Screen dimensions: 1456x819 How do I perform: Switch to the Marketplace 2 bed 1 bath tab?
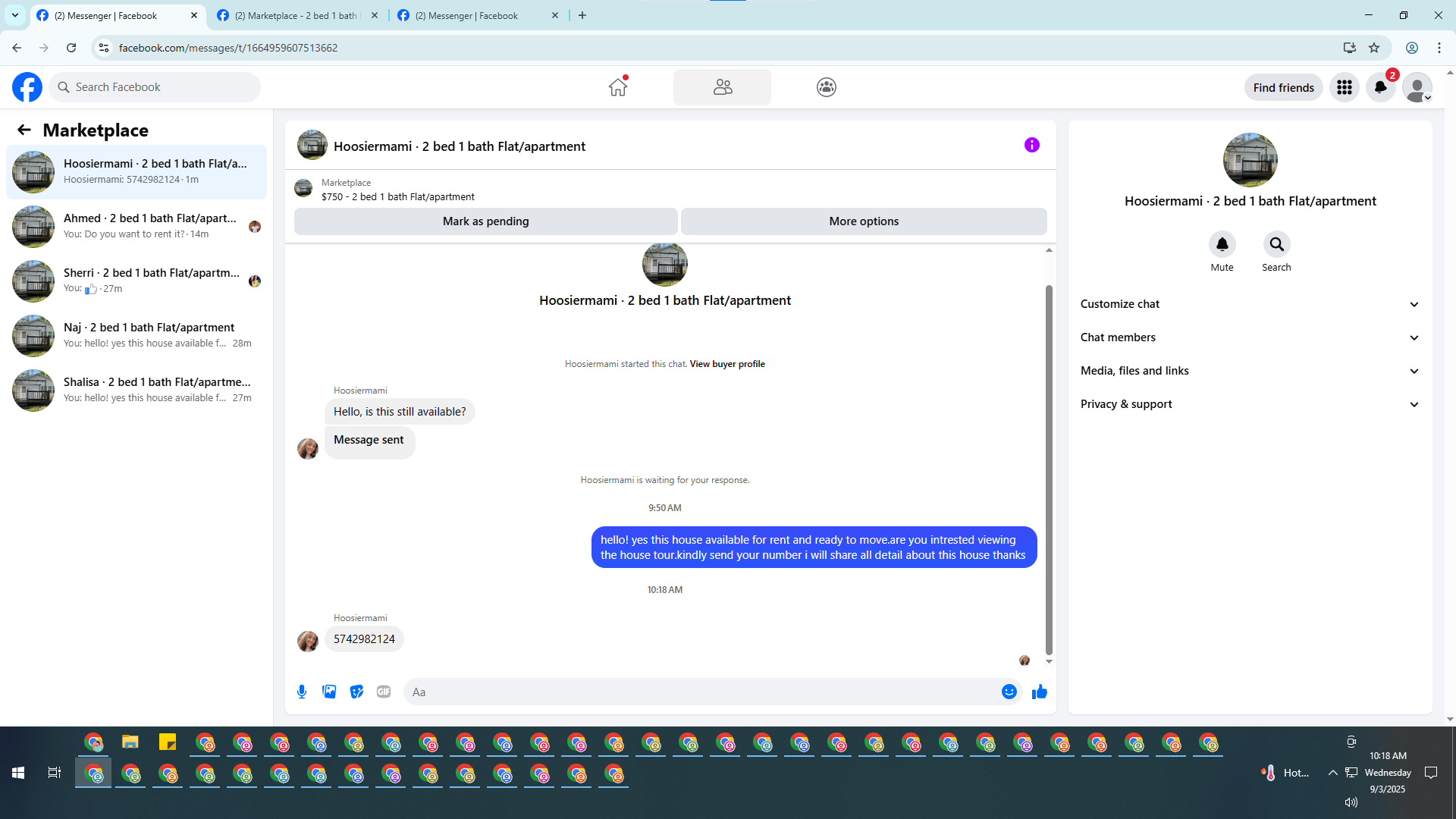298,15
